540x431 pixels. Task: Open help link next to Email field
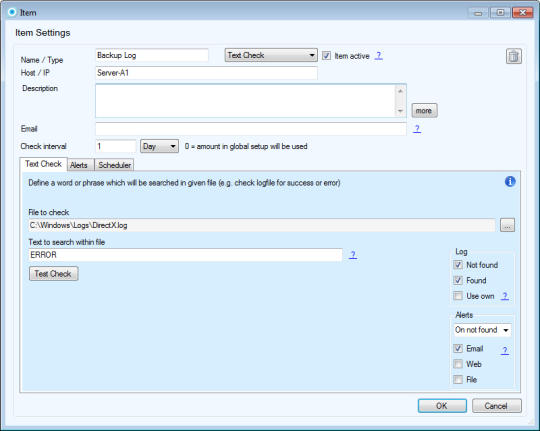(417, 129)
